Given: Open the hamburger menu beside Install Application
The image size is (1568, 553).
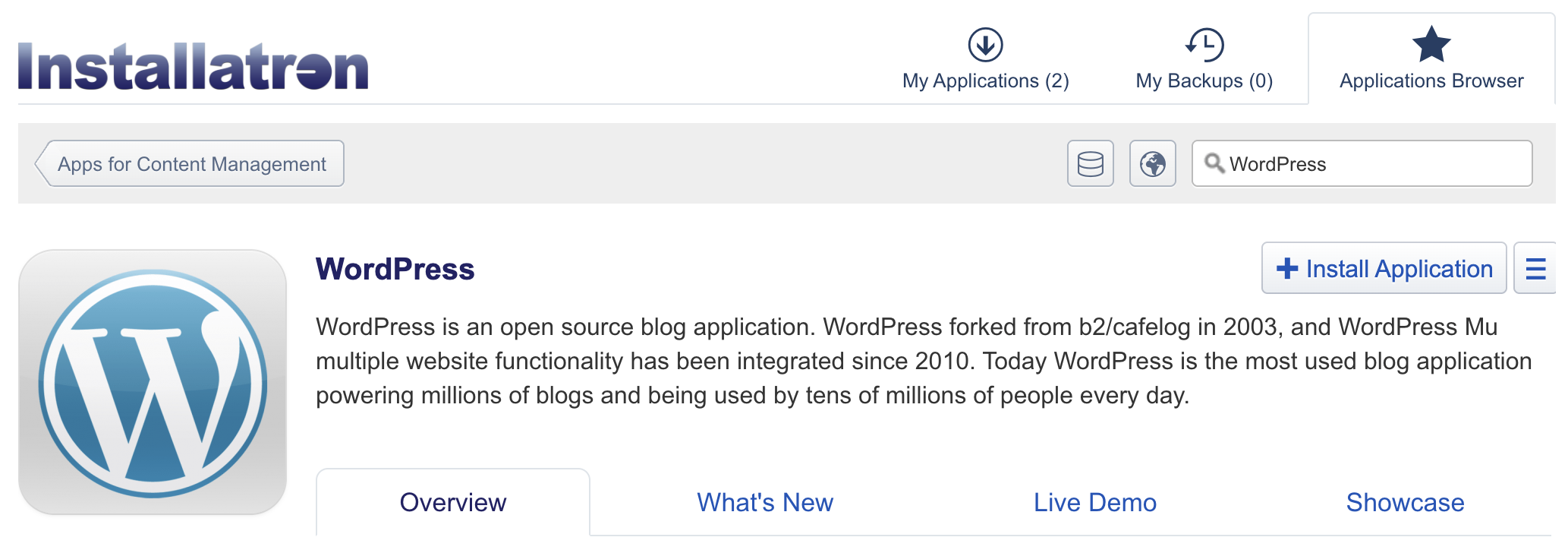Looking at the screenshot, I should (1538, 268).
